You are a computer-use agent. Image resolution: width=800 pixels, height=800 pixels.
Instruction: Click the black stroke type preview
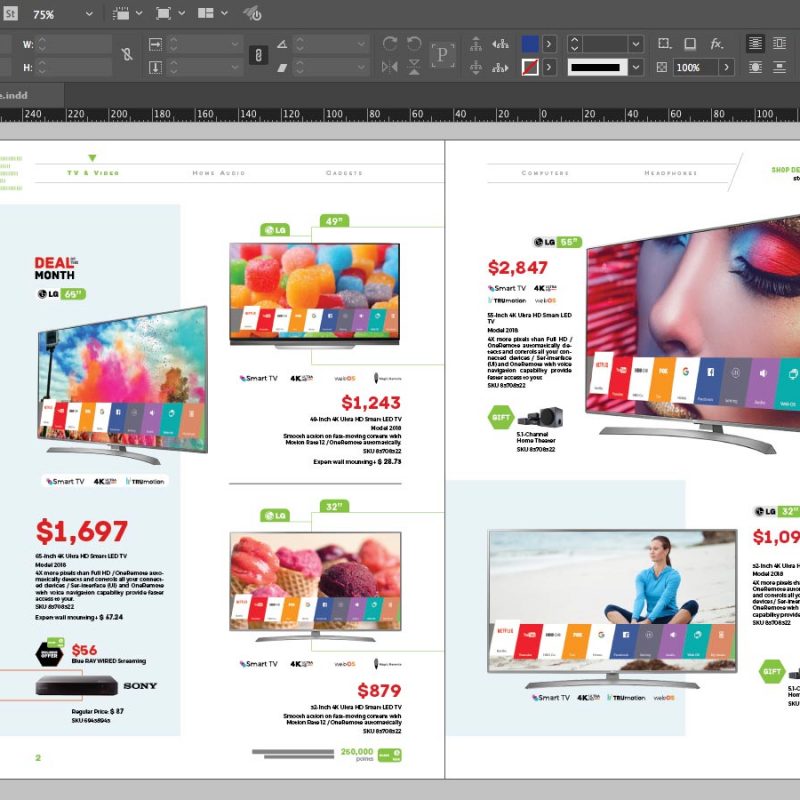point(597,67)
